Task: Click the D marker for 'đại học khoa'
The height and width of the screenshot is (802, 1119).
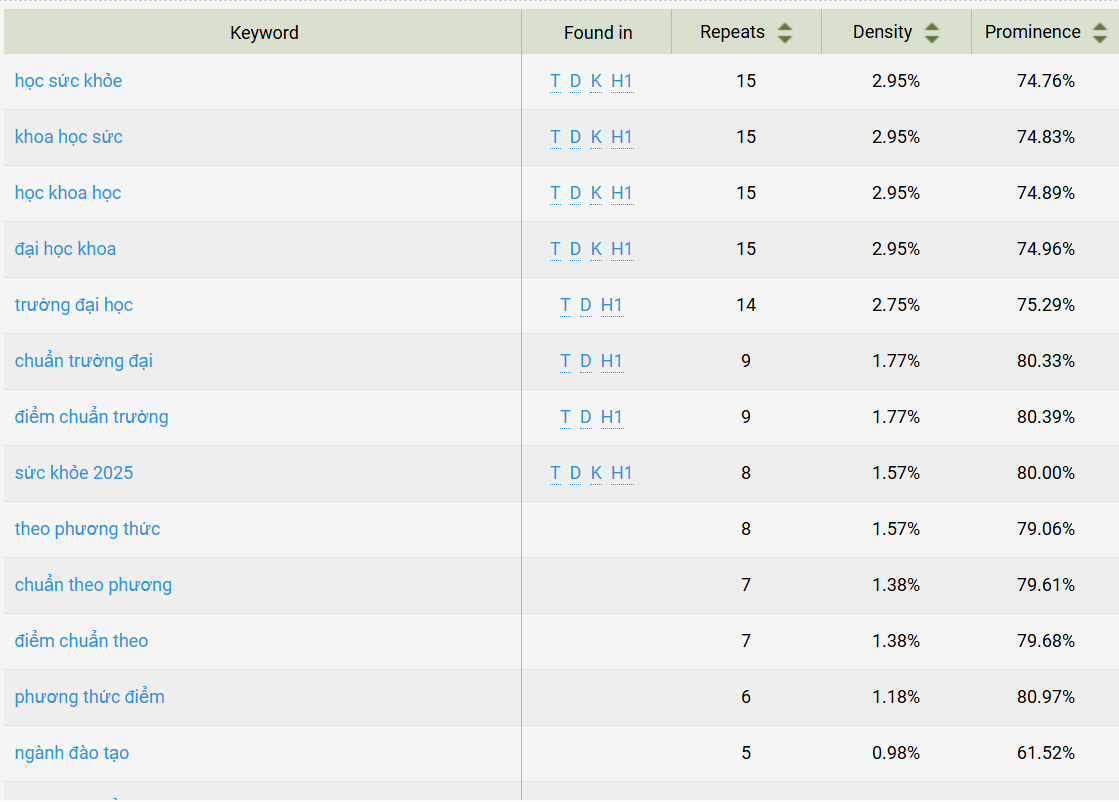Action: [575, 249]
